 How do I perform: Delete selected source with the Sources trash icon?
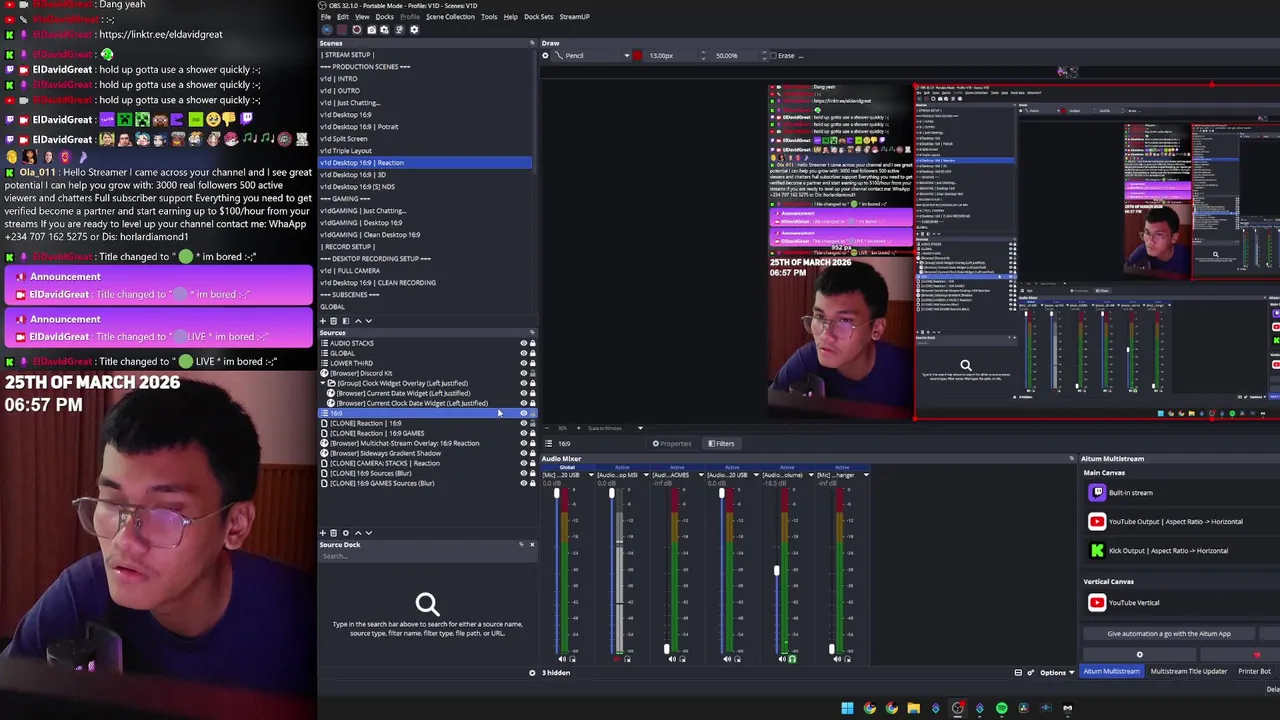[x=333, y=533]
